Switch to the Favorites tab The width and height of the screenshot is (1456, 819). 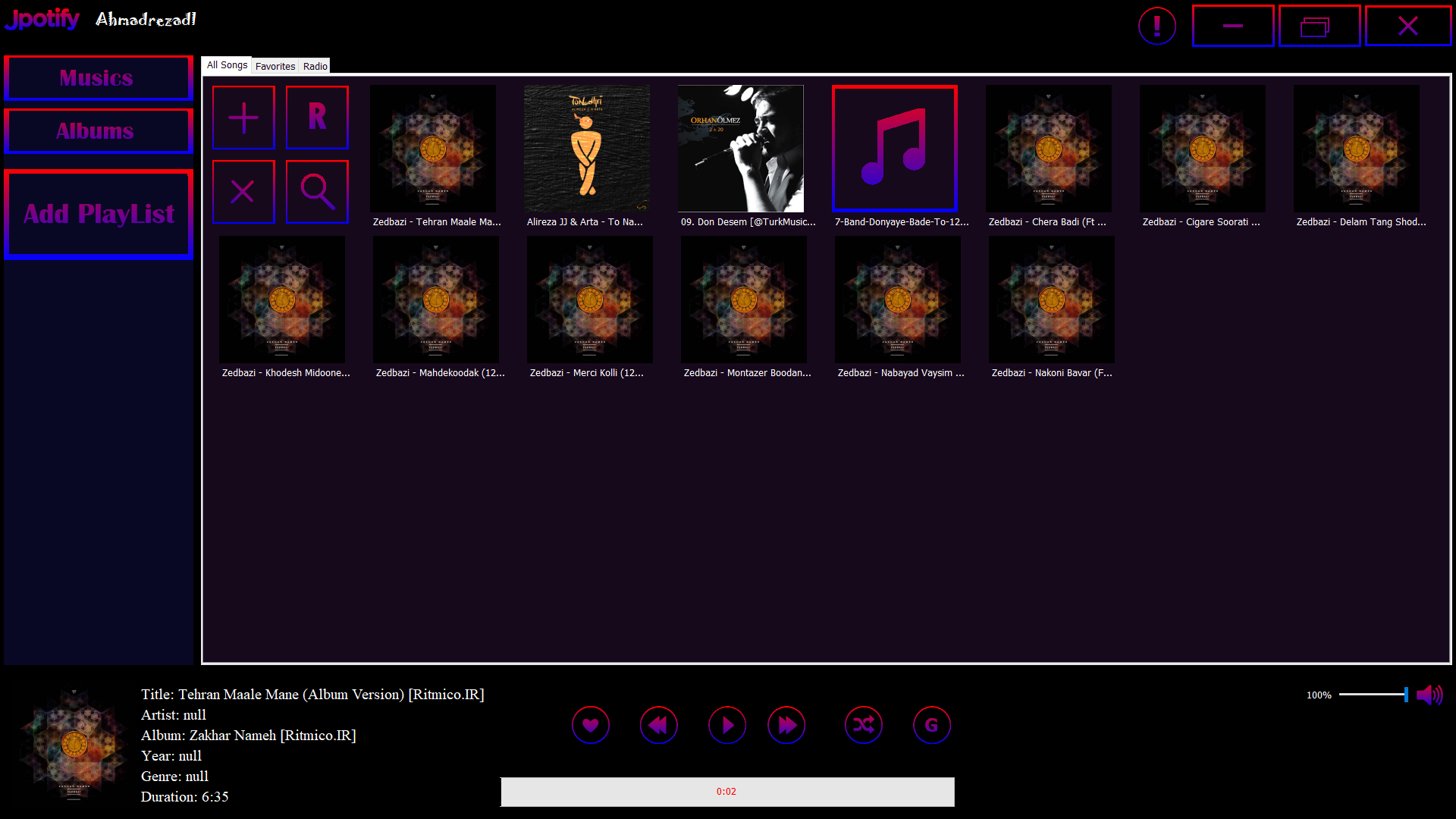tap(275, 66)
